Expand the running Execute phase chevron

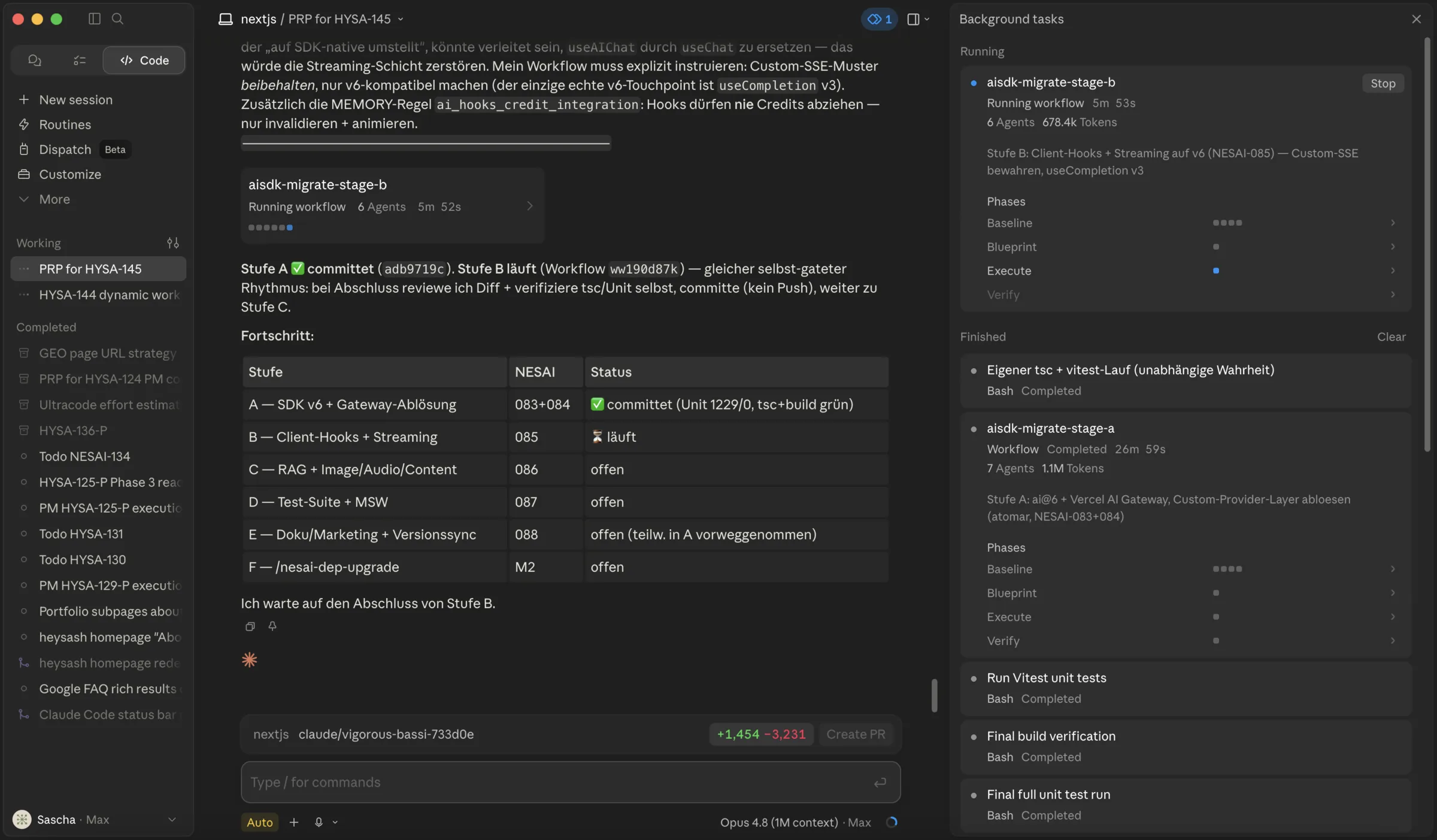(x=1393, y=271)
